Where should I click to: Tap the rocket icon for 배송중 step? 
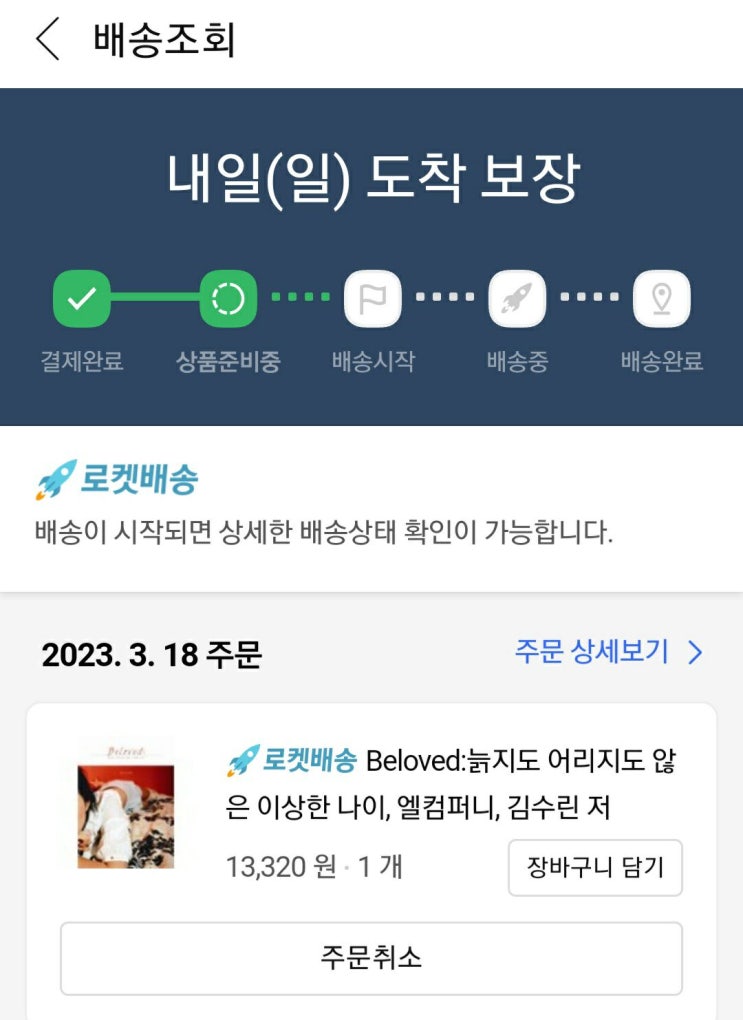click(517, 299)
